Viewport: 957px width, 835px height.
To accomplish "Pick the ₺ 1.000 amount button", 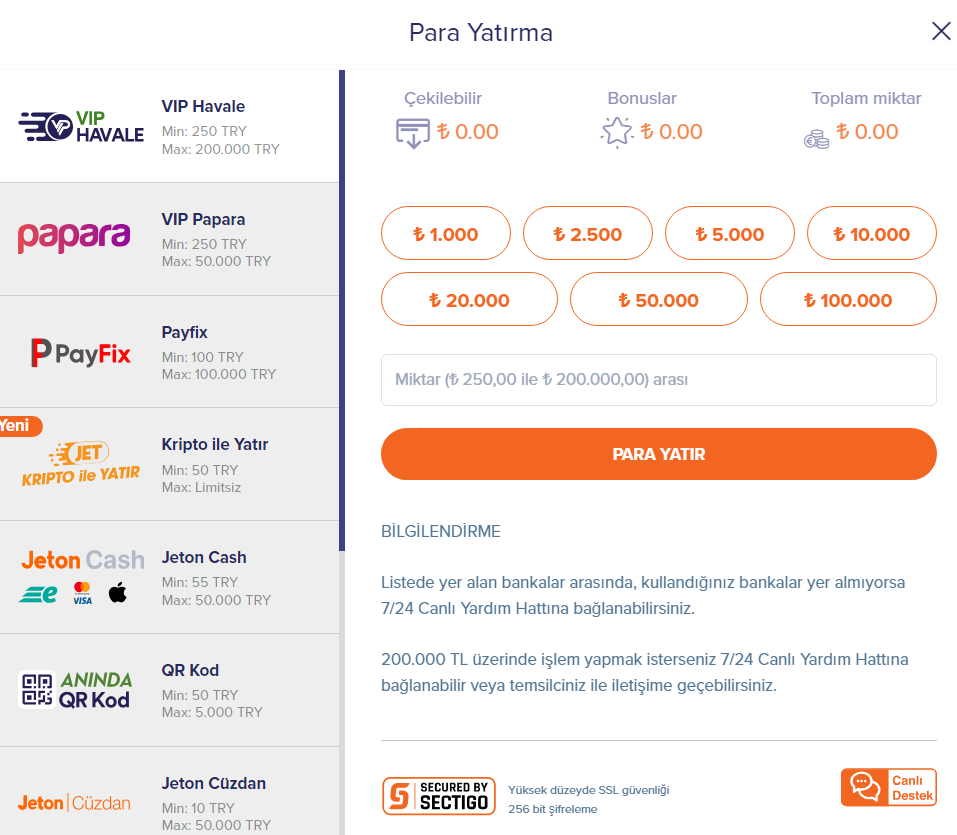I will tap(446, 233).
